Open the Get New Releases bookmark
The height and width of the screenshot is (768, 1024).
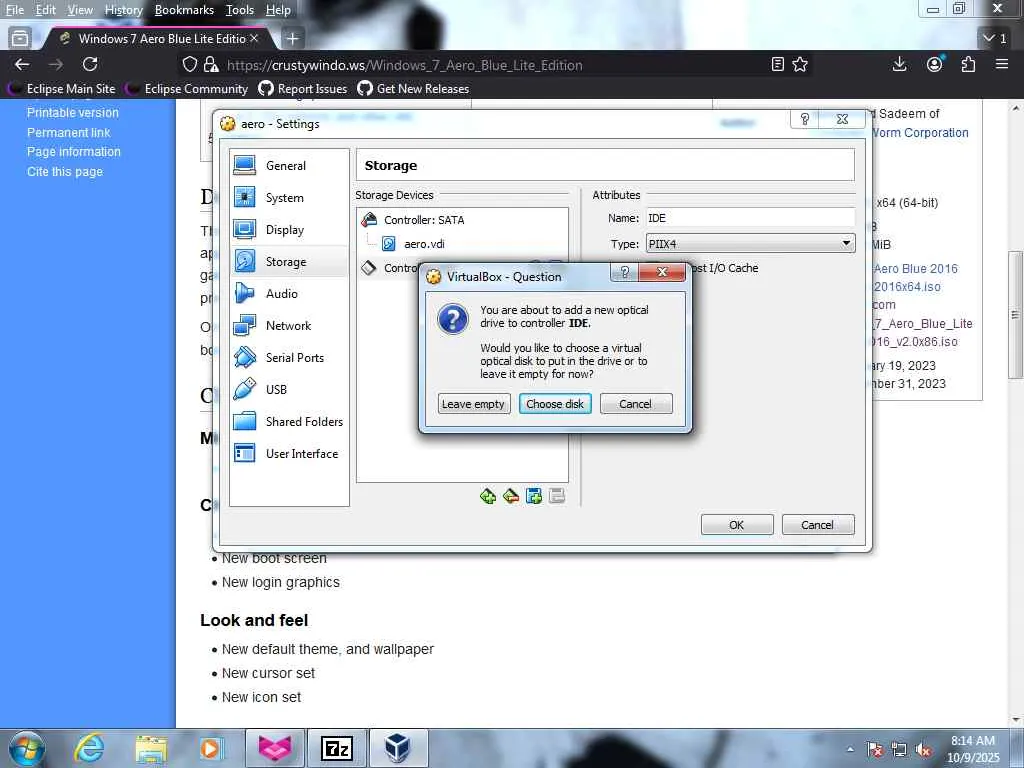414,88
